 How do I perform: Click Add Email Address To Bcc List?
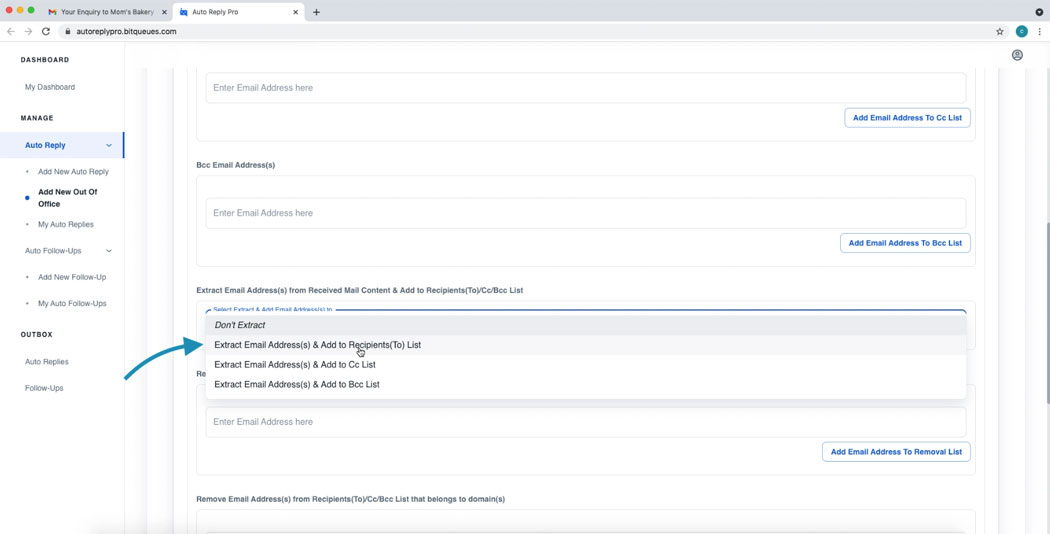(905, 243)
